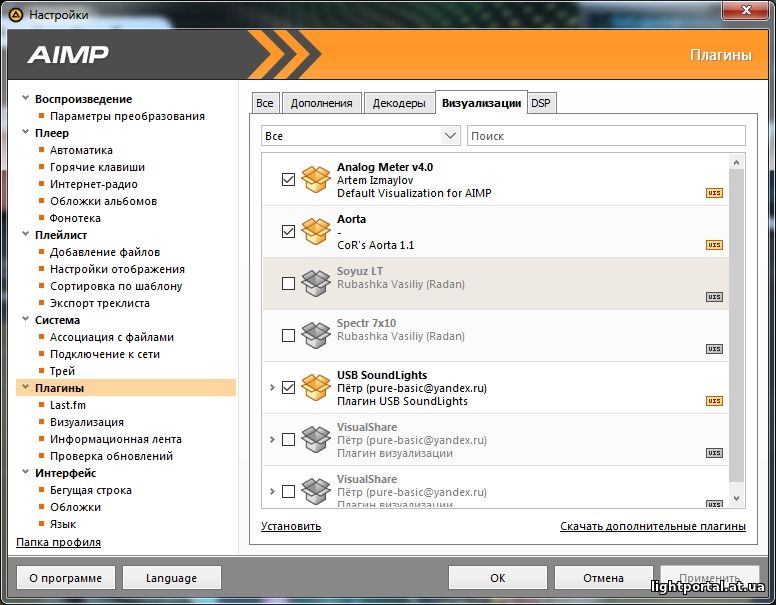Click the Aorta plugin box icon
Viewport: 776px width, 605px height.
[x=316, y=231]
